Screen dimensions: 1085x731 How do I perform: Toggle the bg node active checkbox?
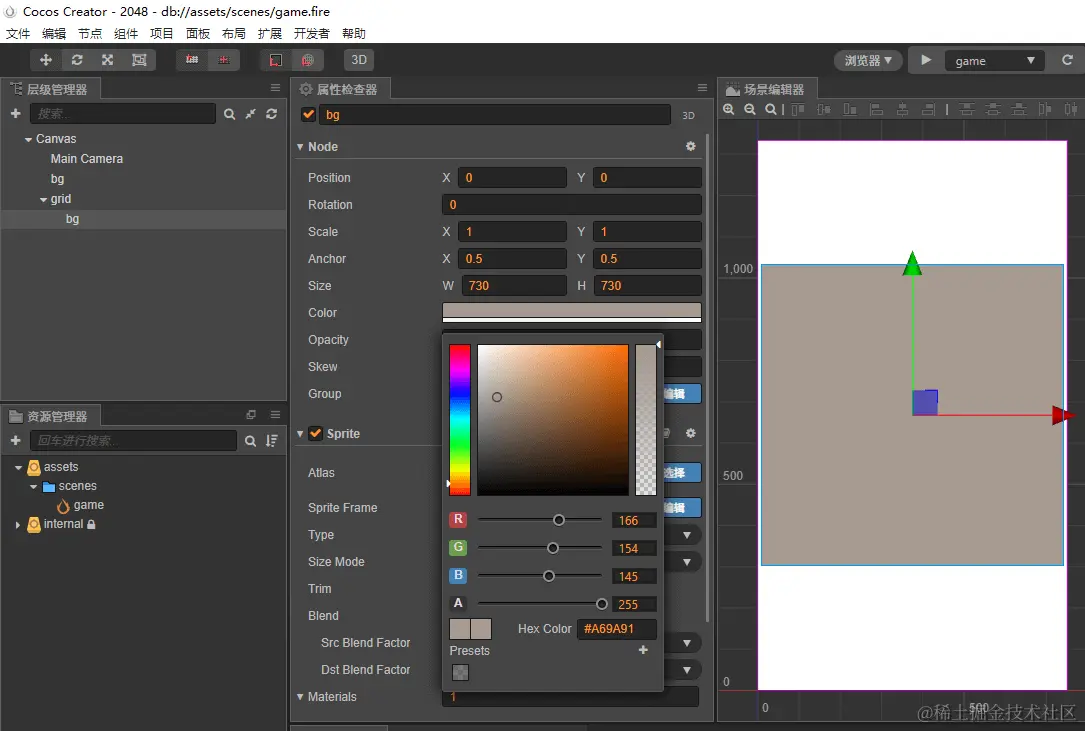[x=309, y=114]
